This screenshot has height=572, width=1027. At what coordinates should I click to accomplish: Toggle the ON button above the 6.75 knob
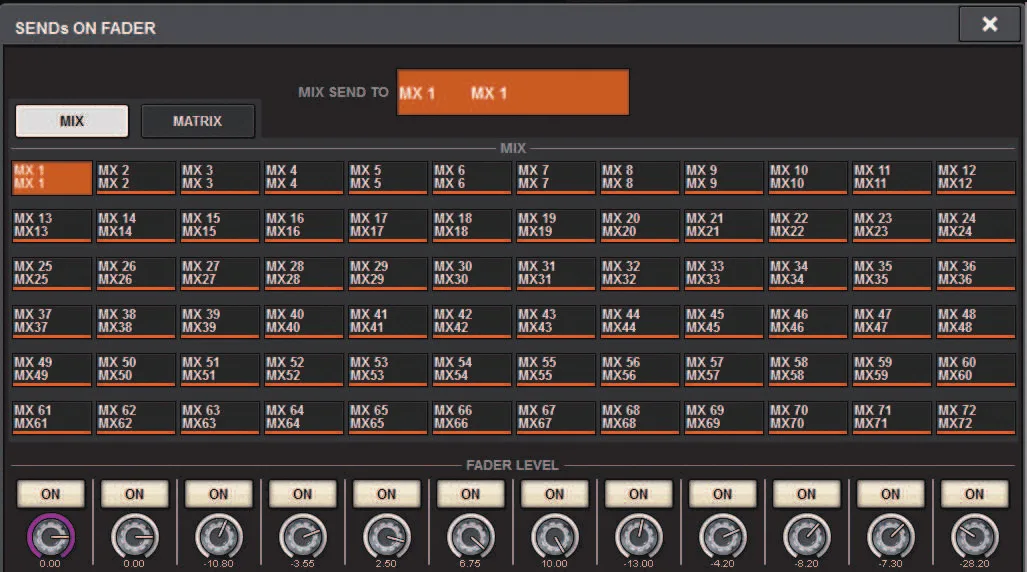470,494
